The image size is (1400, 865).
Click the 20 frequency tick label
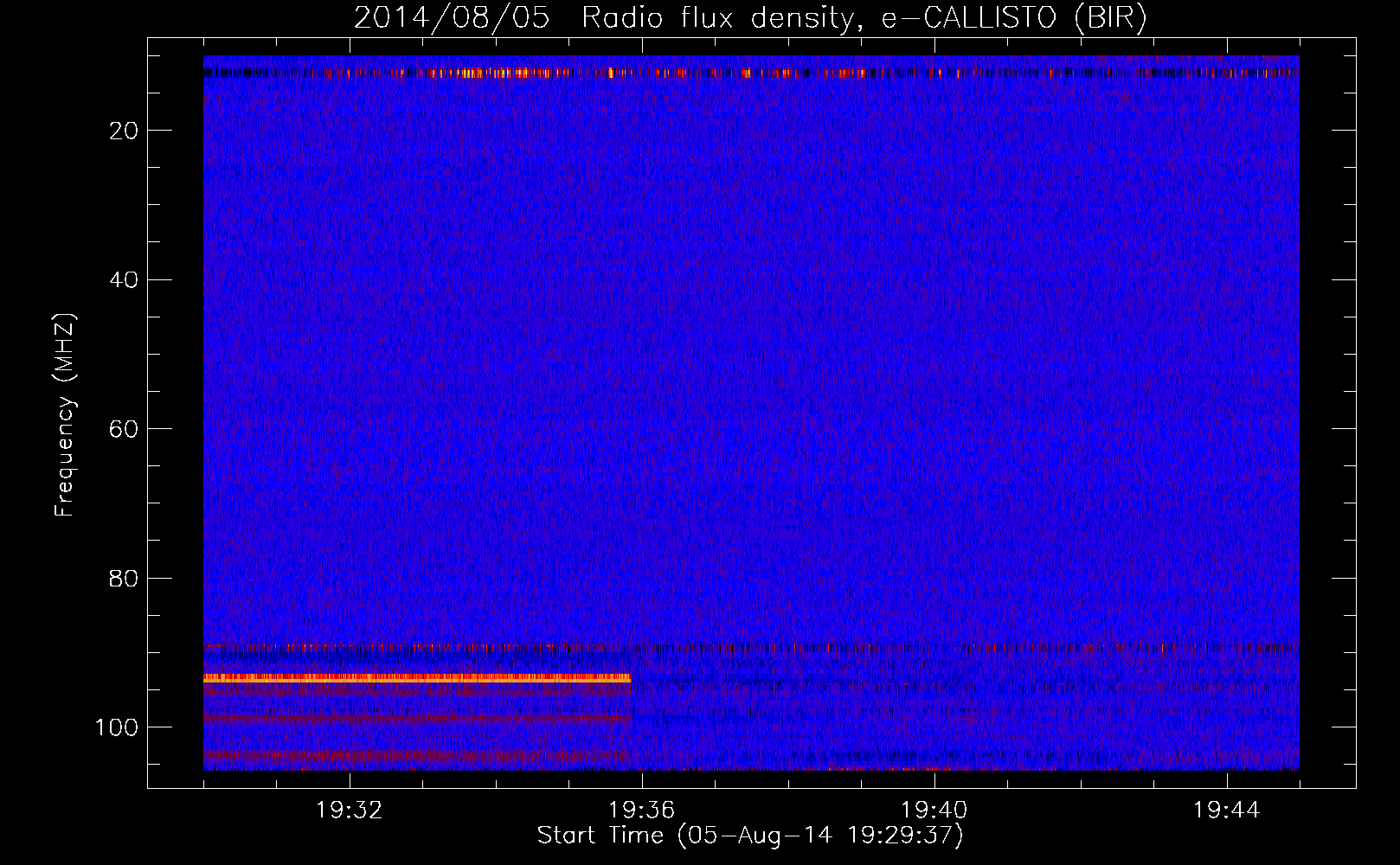(x=125, y=131)
